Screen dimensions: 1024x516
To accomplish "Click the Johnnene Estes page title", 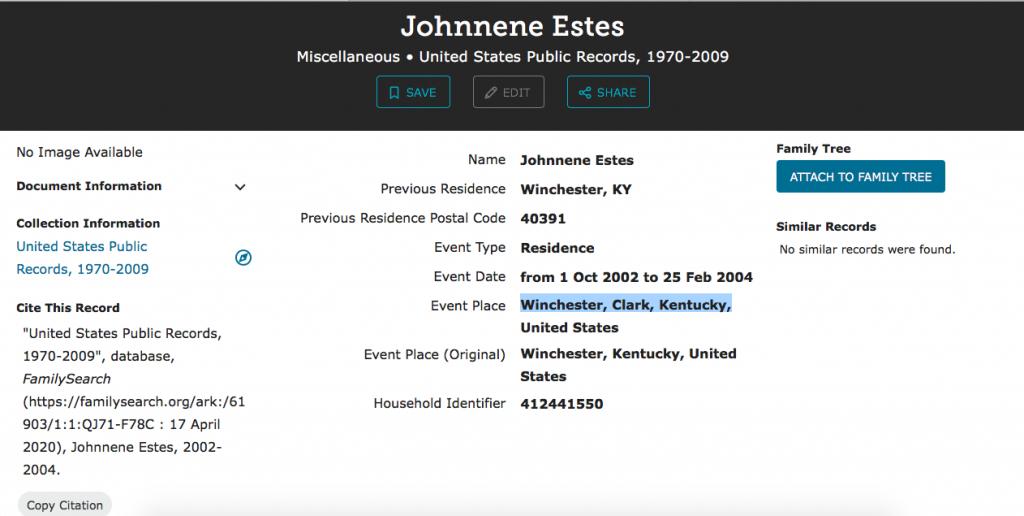I will [x=512, y=26].
